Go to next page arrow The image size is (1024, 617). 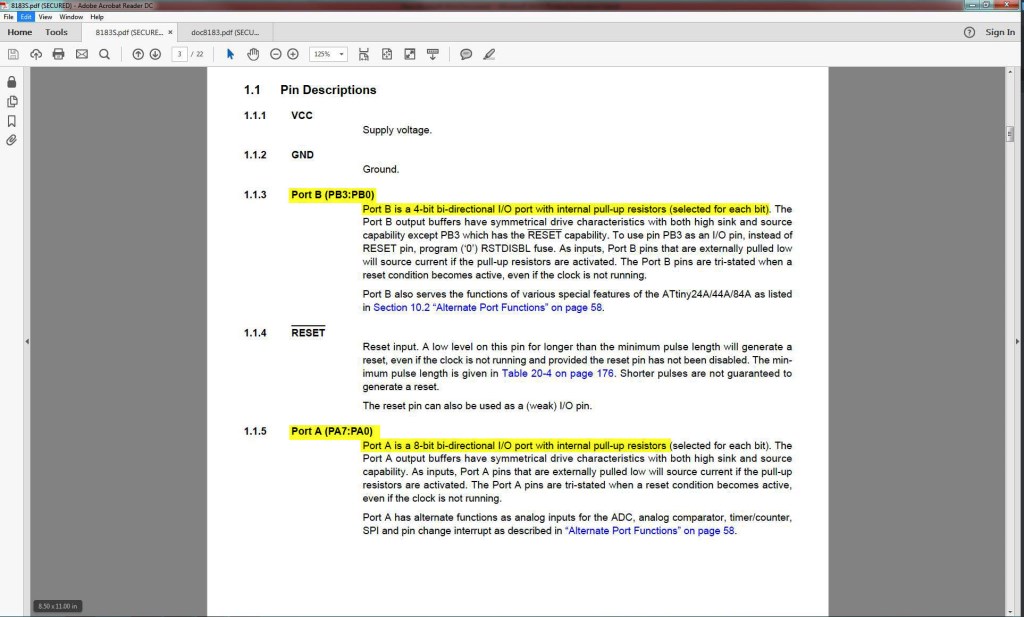[x=155, y=54]
